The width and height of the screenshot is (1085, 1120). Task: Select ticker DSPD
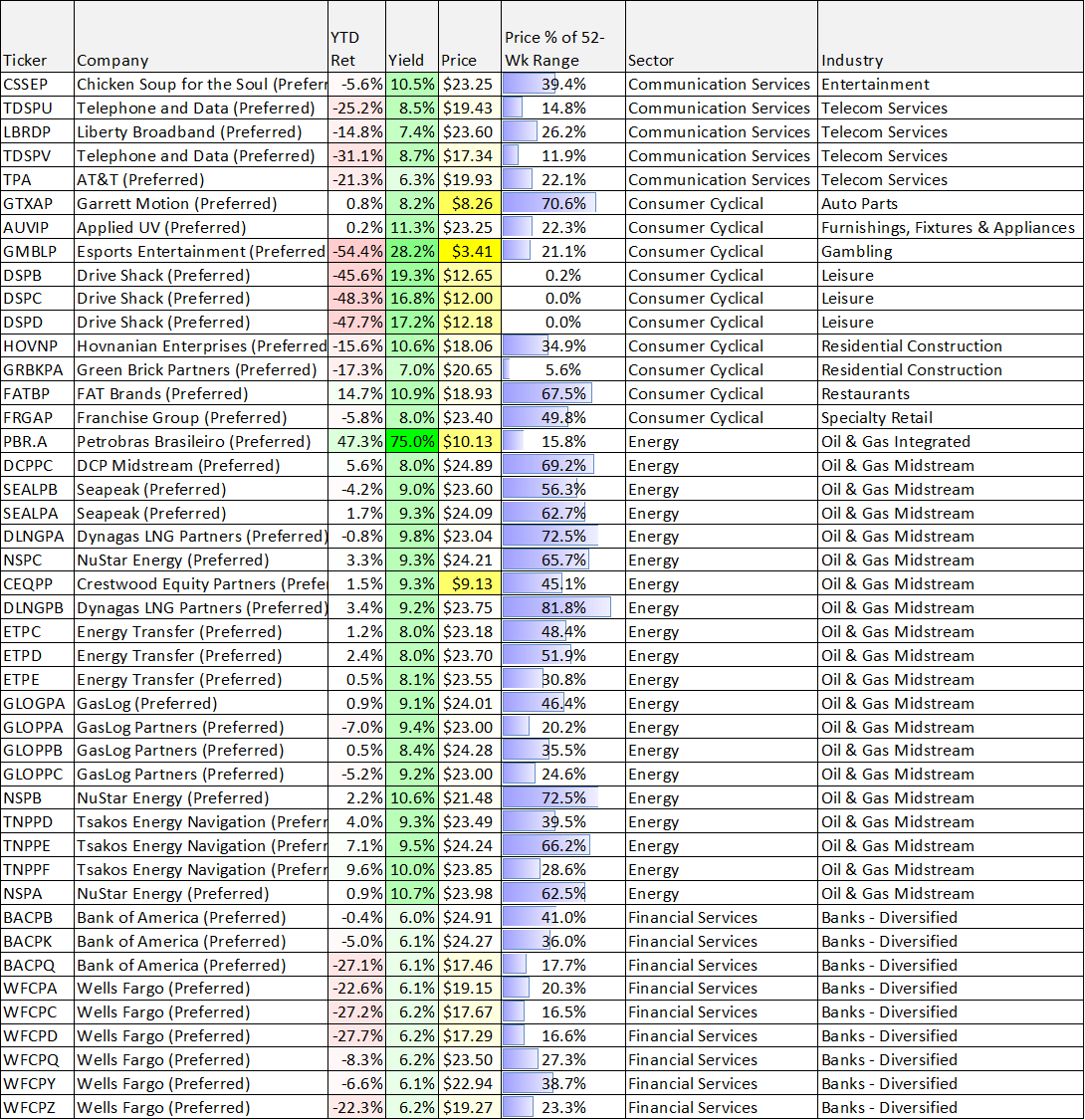tap(37, 323)
